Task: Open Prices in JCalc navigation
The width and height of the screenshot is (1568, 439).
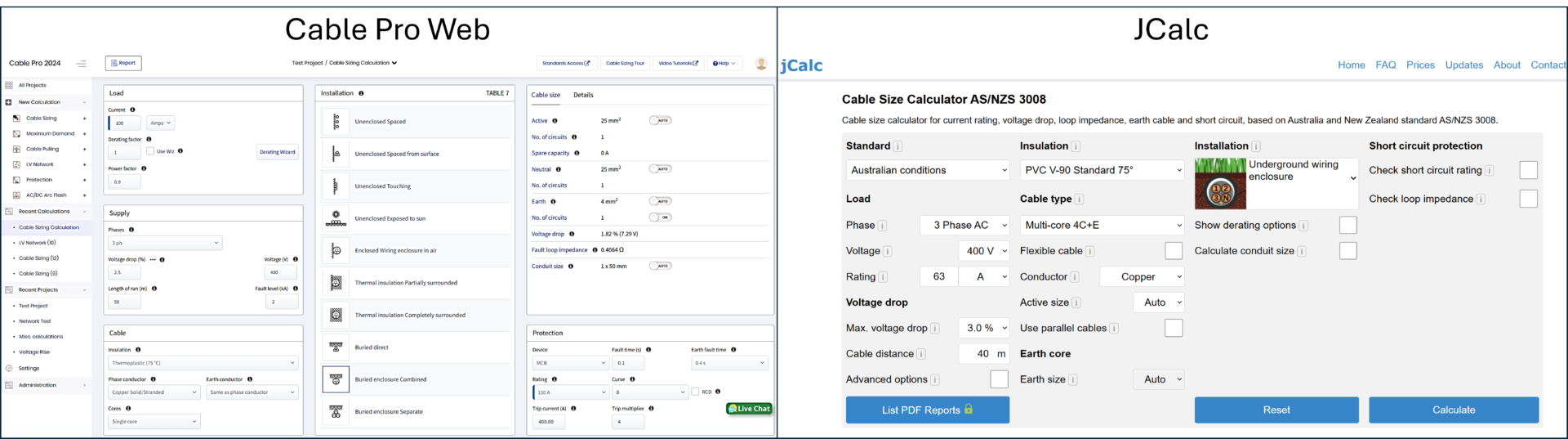Action: coord(1420,65)
